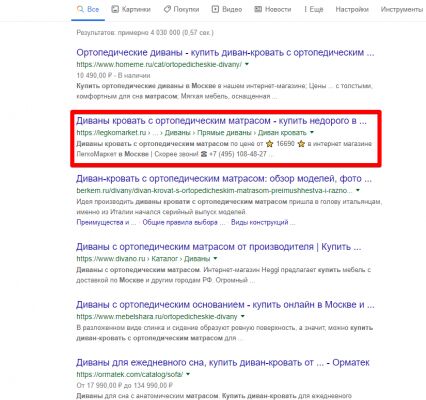426x400 pixels.
Task: Click the mebelshara.ru green URL text
Action: click(x=157, y=316)
